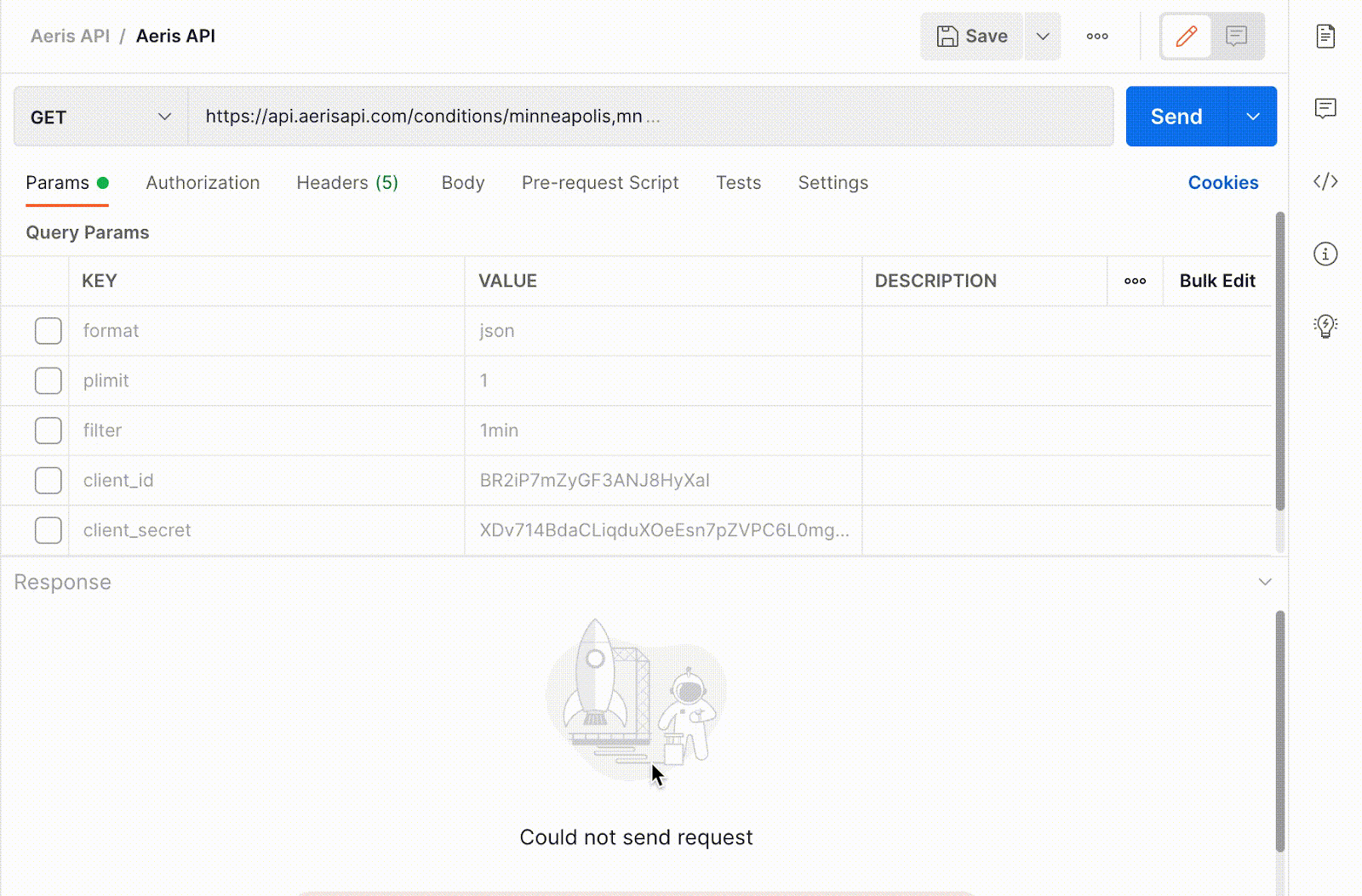This screenshot has width=1362, height=896.
Task: Enable the format parameter checkbox
Action: [49, 331]
